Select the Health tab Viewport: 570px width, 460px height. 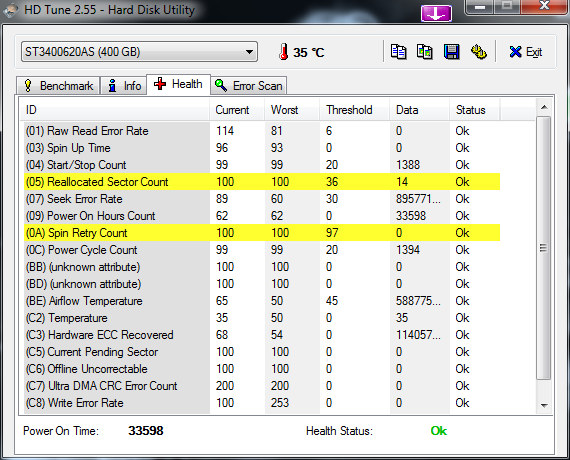[178, 84]
